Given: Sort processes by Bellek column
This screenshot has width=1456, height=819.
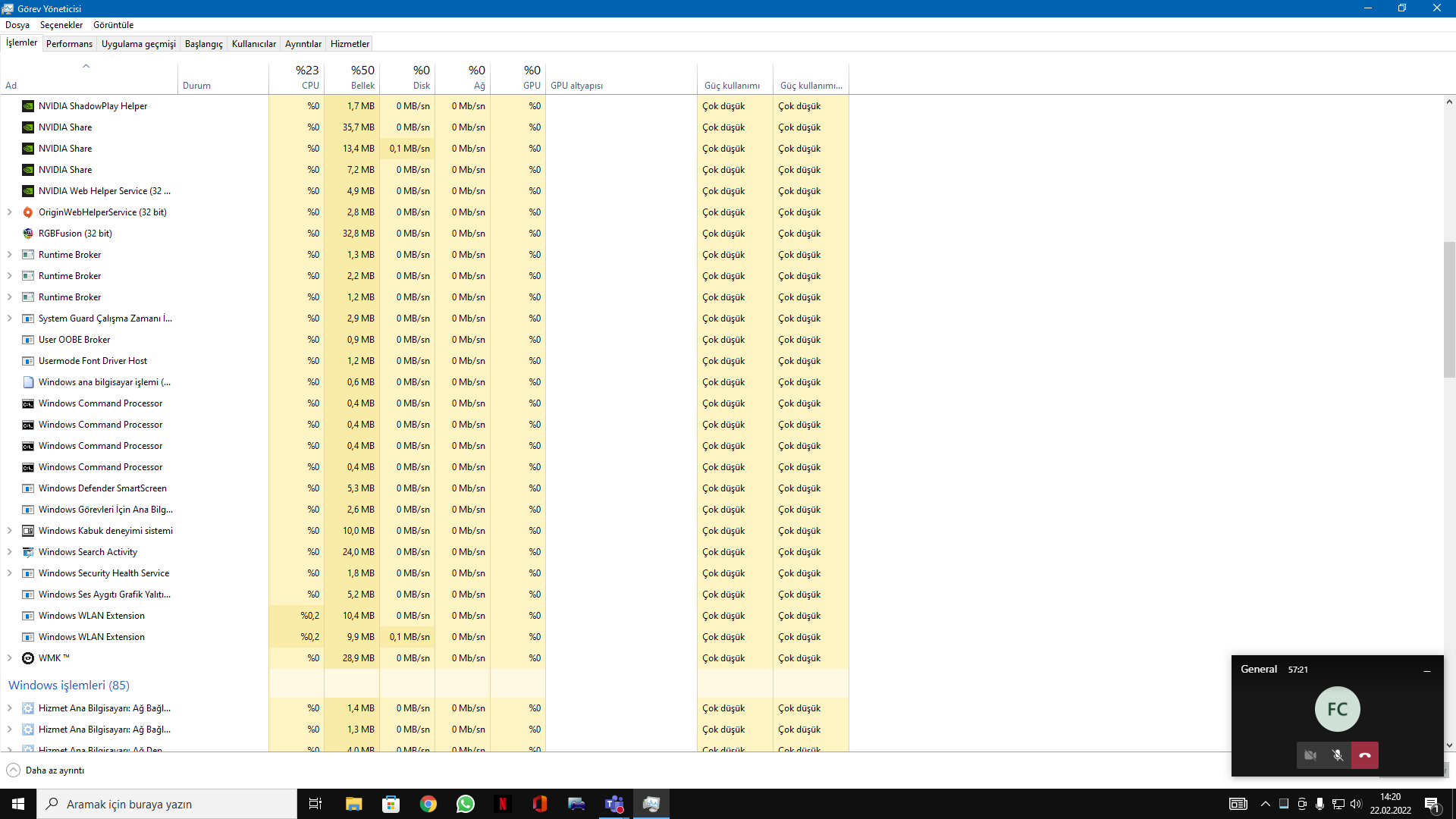Looking at the screenshot, I should 362,85.
